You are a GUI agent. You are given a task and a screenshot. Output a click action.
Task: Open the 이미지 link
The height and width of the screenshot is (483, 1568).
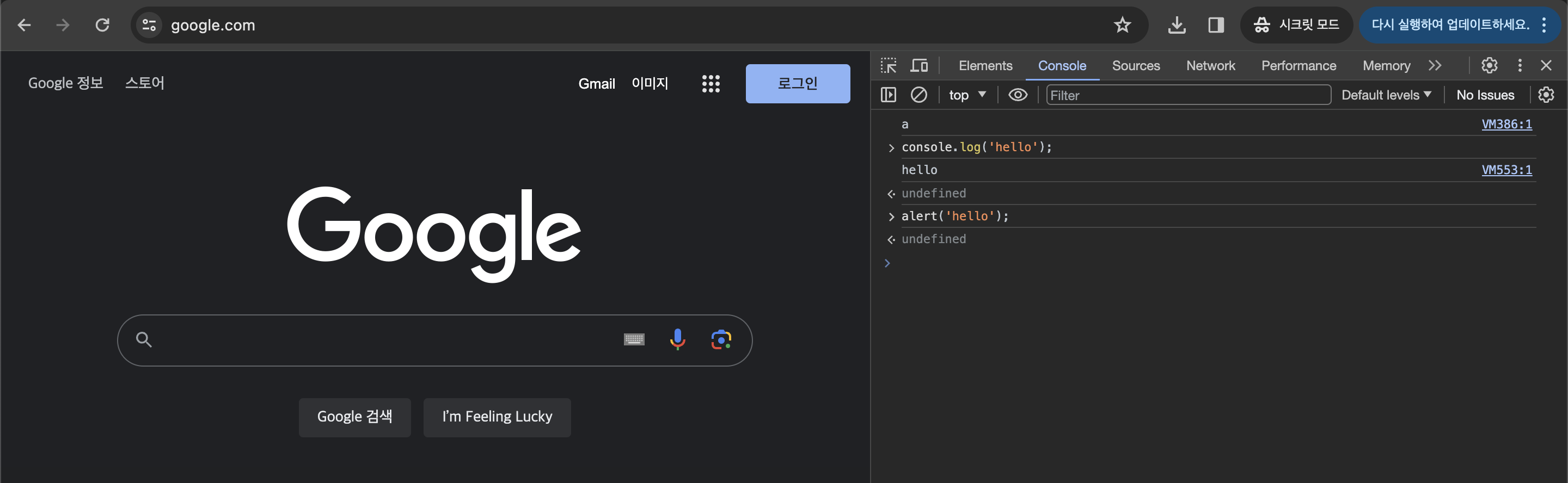(x=650, y=83)
